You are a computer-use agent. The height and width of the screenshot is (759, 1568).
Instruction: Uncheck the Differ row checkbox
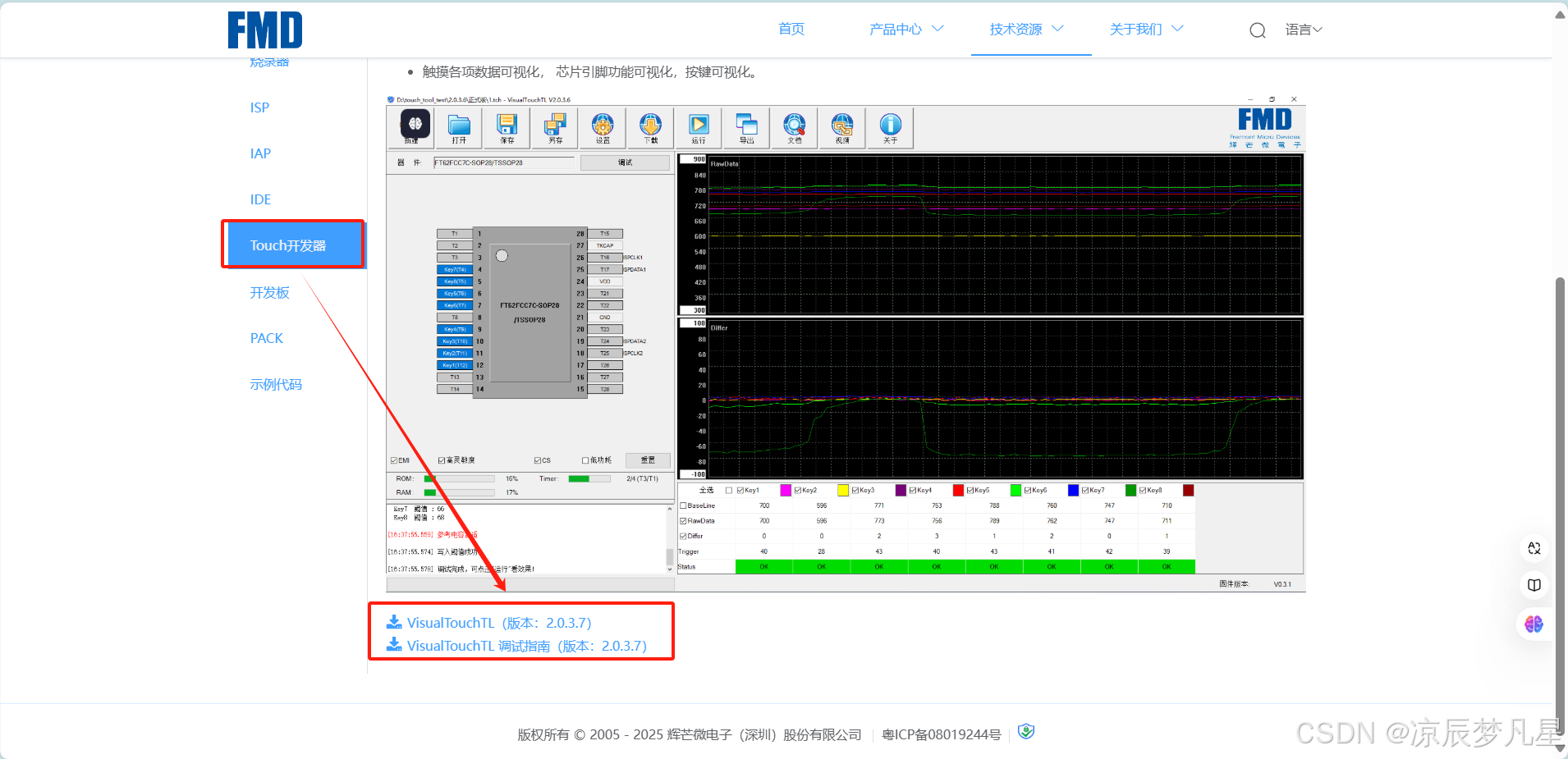point(683,536)
